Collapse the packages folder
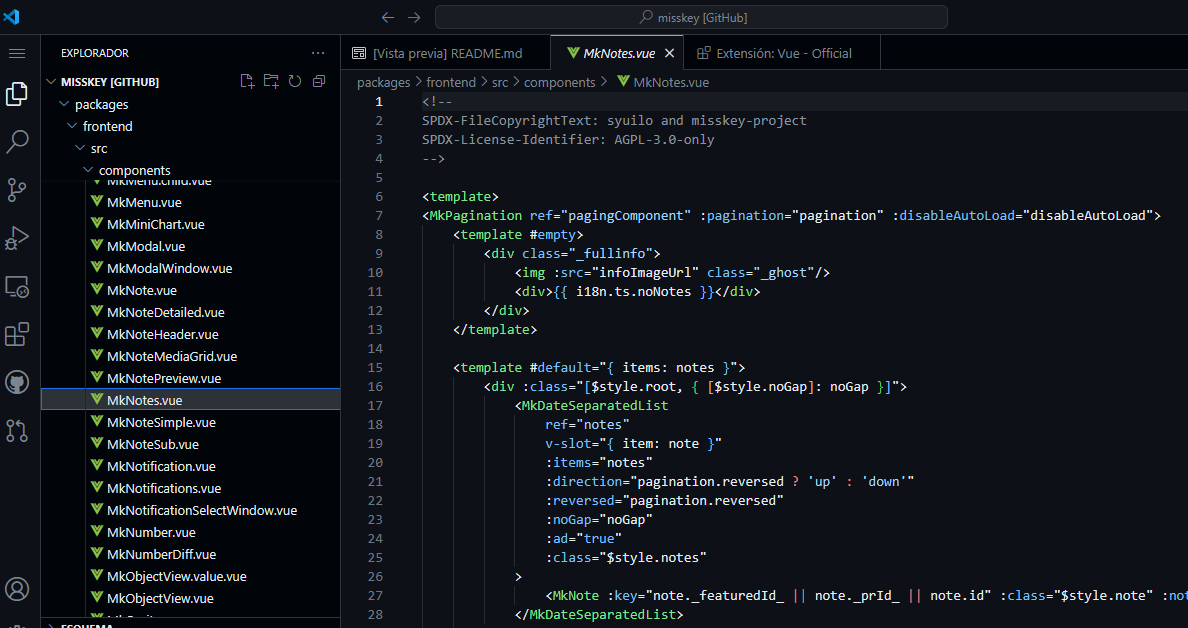 [x=101, y=104]
